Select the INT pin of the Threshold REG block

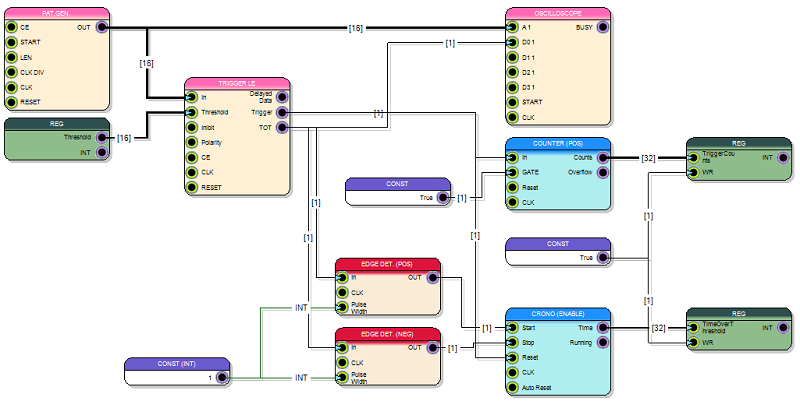click(102, 152)
